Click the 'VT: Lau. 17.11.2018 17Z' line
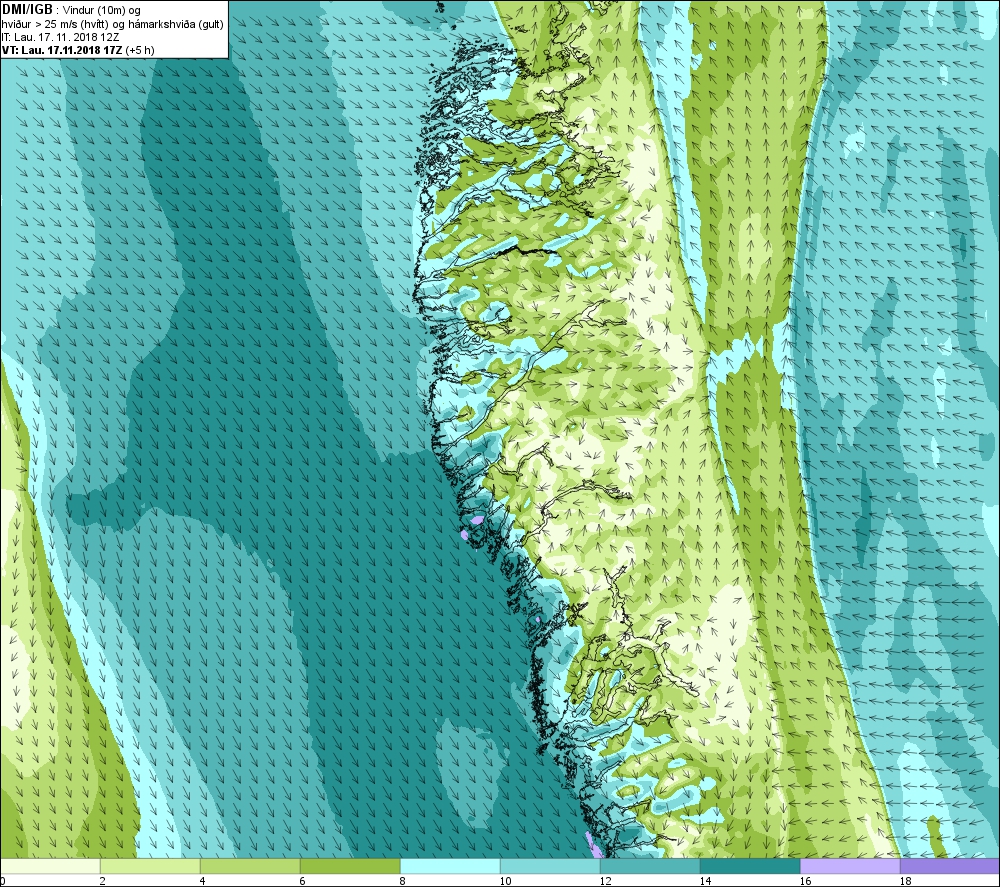This screenshot has height=887, width=1000. tap(78, 50)
